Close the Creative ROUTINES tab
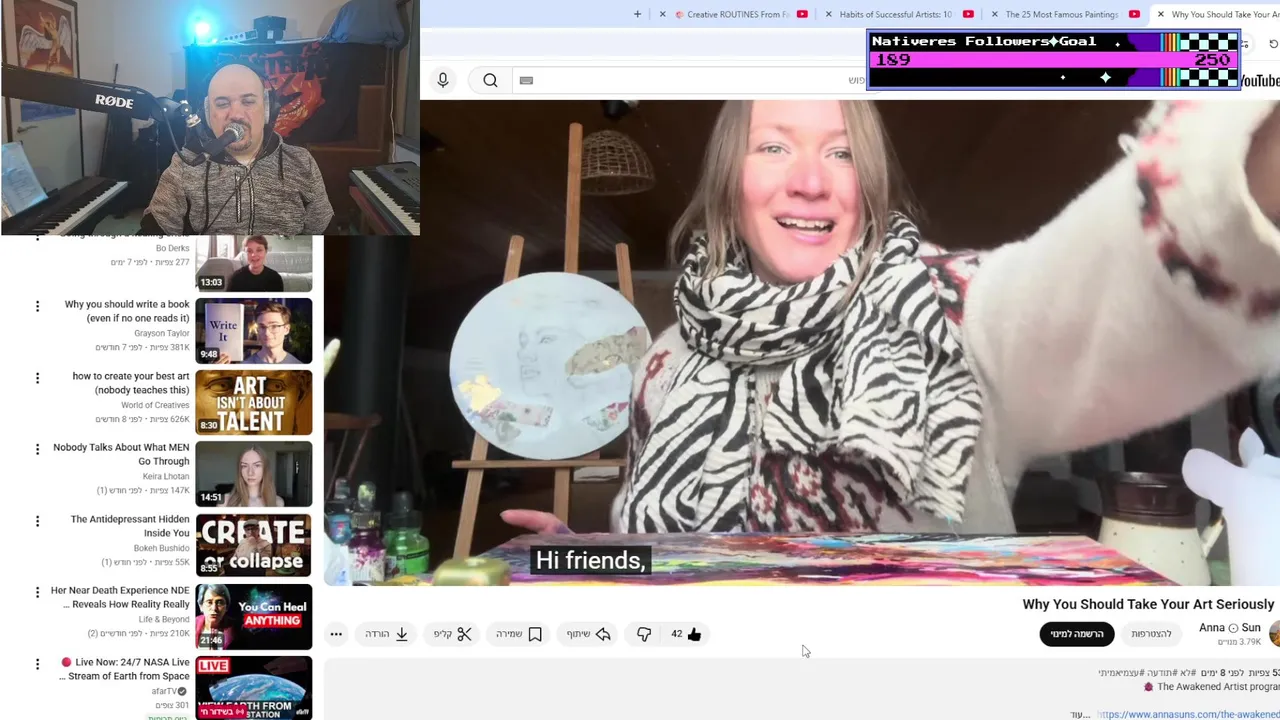1280x720 pixels. coord(662,14)
